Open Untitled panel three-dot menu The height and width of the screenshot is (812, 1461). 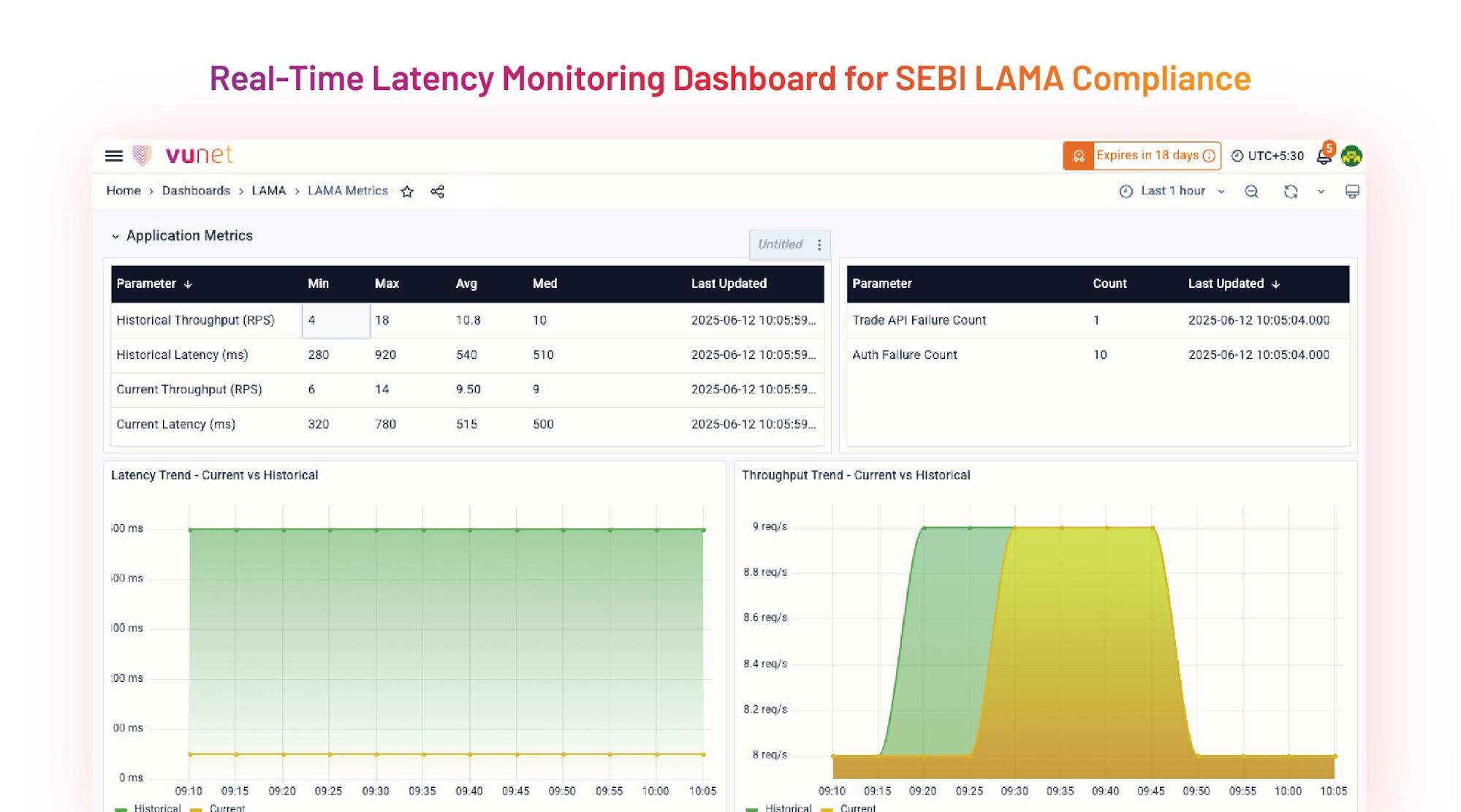click(x=819, y=245)
